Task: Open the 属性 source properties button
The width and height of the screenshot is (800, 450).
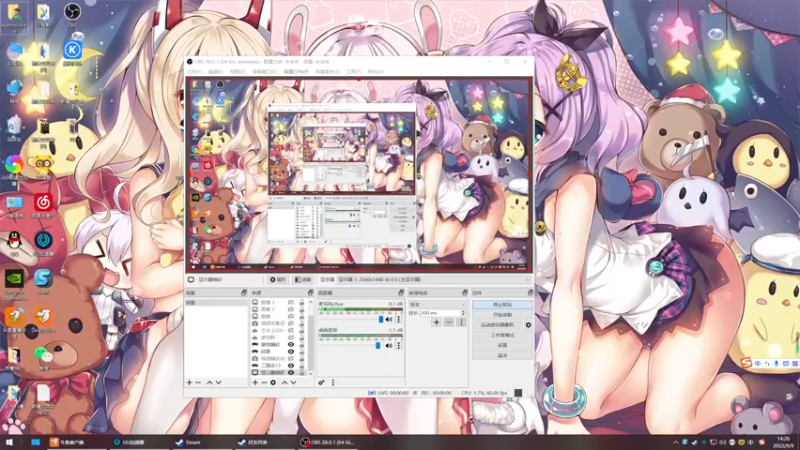Action: coord(278,280)
